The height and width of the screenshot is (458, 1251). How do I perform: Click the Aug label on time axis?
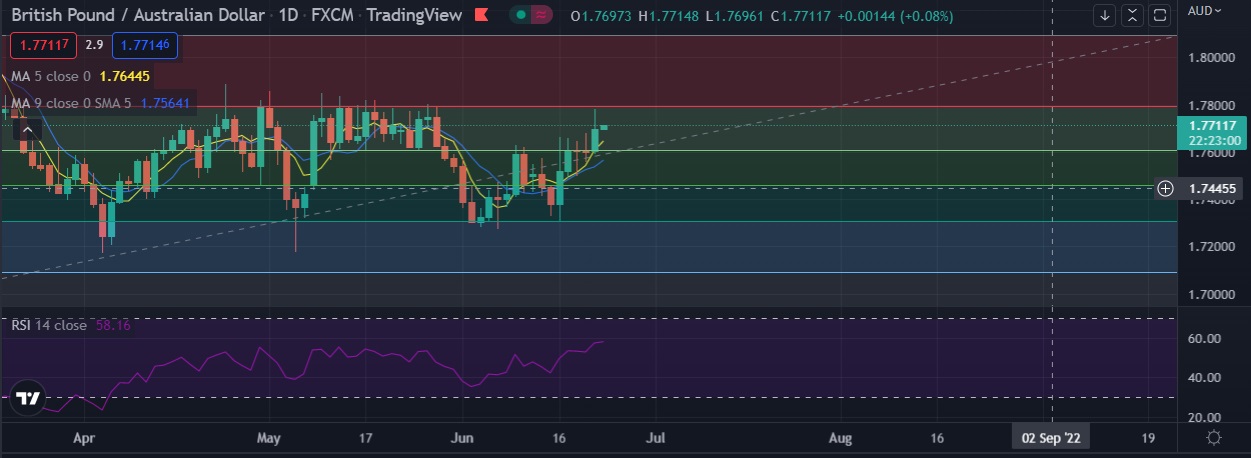tap(841, 438)
